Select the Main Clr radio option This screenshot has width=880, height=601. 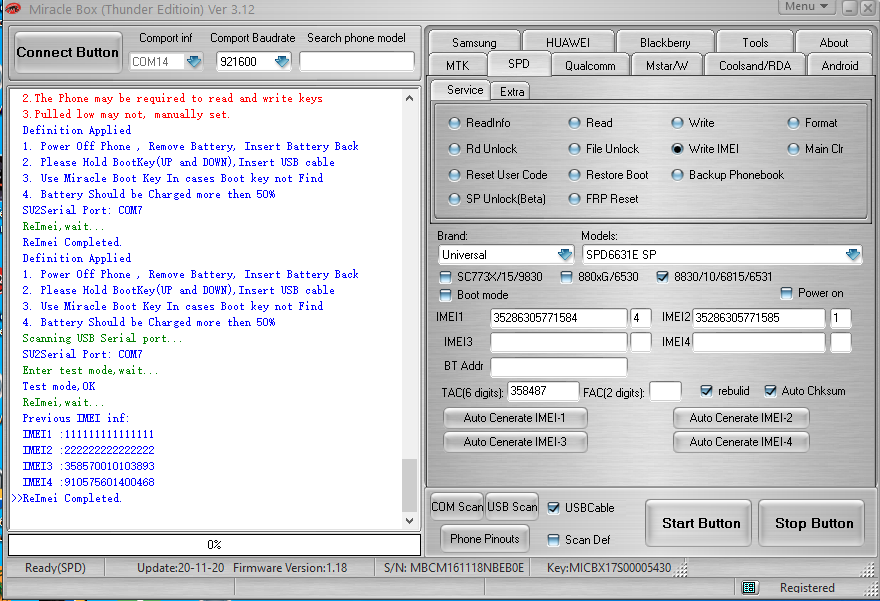tap(793, 149)
